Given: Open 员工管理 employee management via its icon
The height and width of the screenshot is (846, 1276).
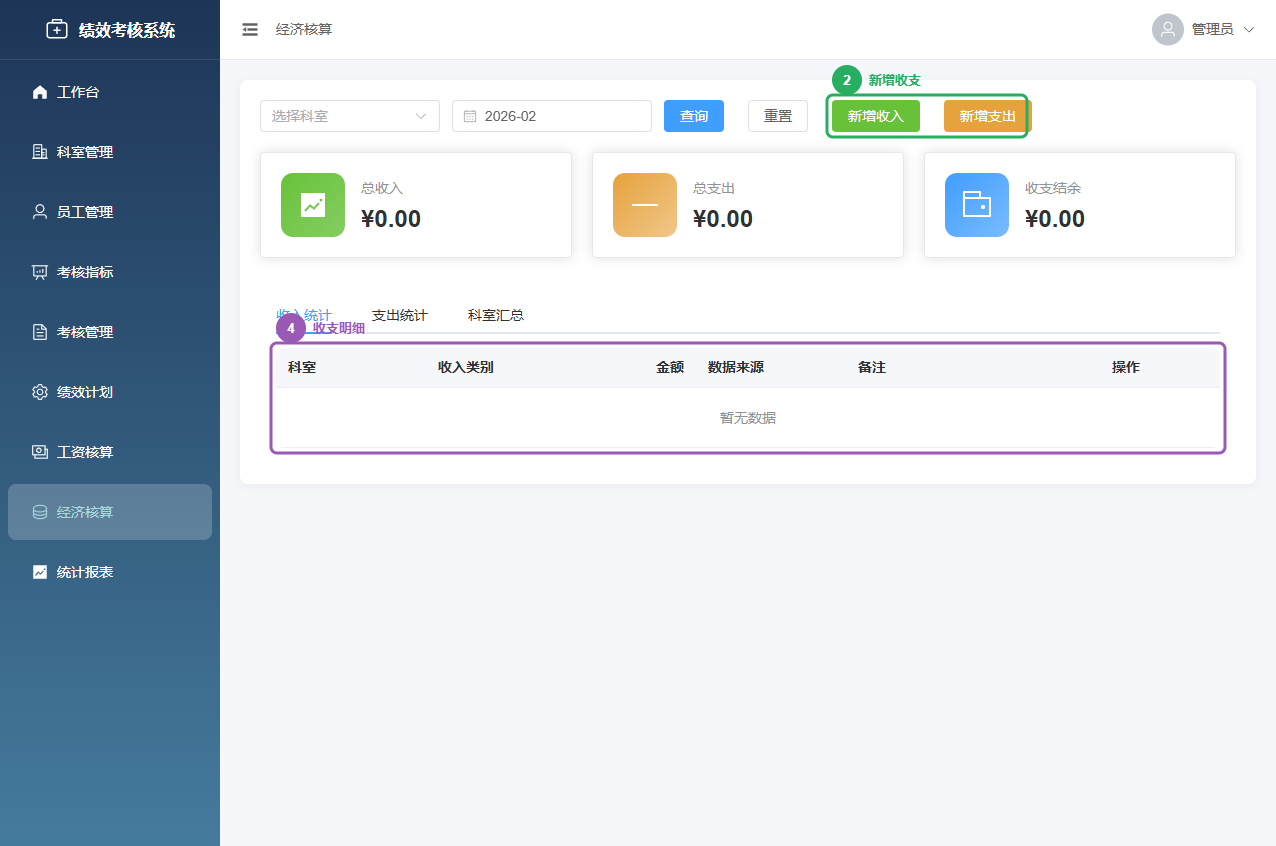Looking at the screenshot, I should [40, 211].
